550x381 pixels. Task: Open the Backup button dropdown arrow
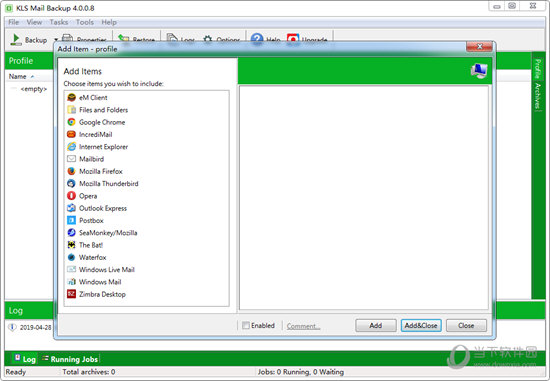click(56, 40)
